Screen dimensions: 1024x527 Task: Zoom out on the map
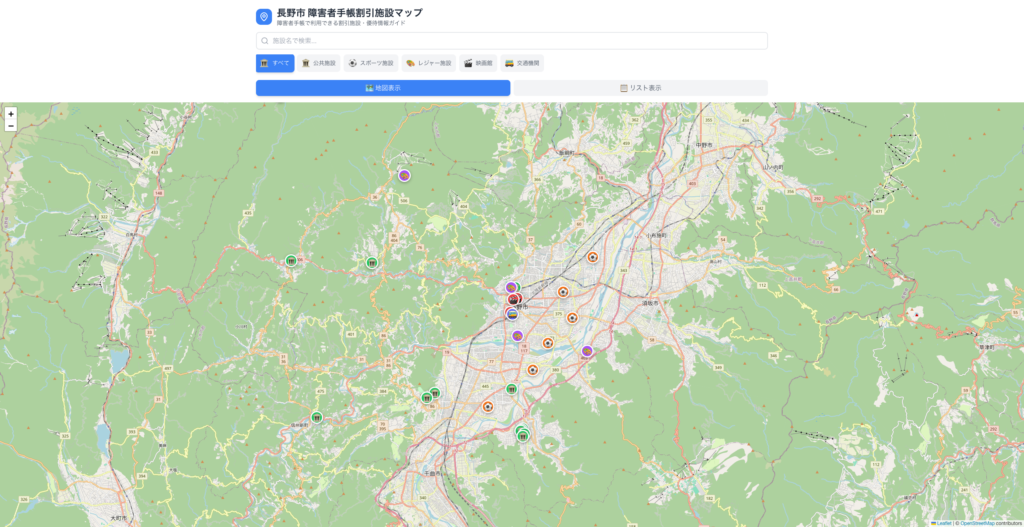coord(11,126)
